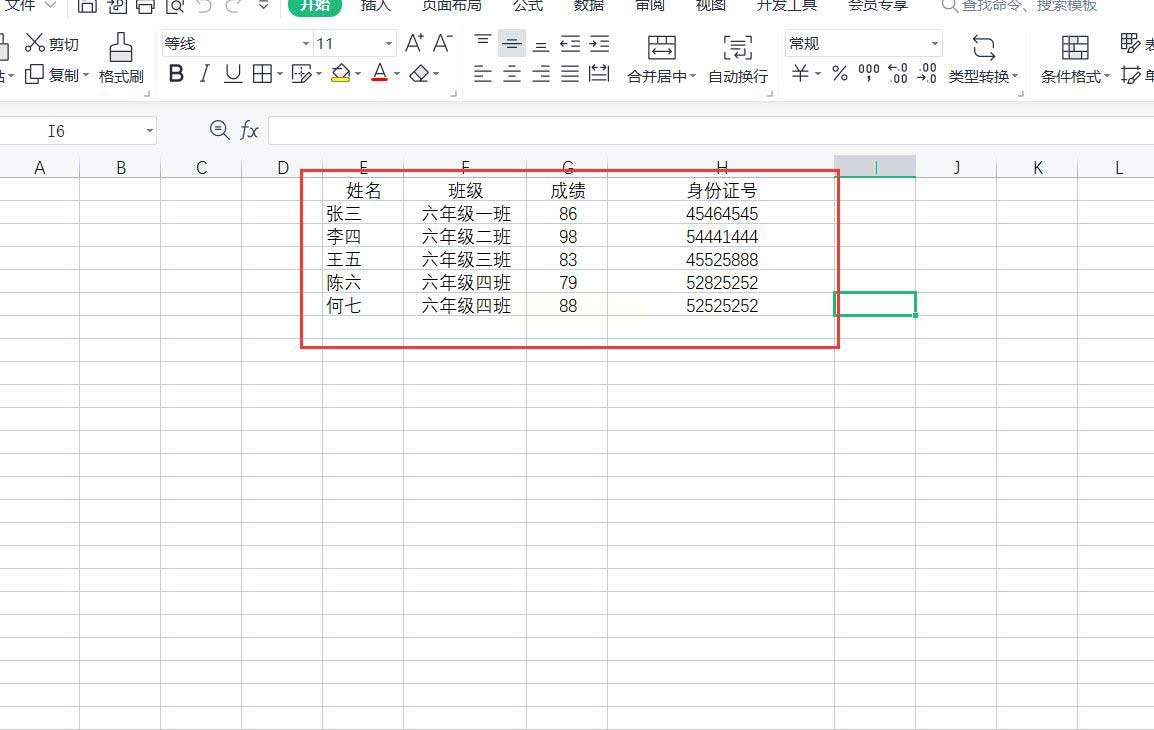The image size is (1154, 730).
Task: Click the Save icon in quick access bar
Action: coord(88,6)
